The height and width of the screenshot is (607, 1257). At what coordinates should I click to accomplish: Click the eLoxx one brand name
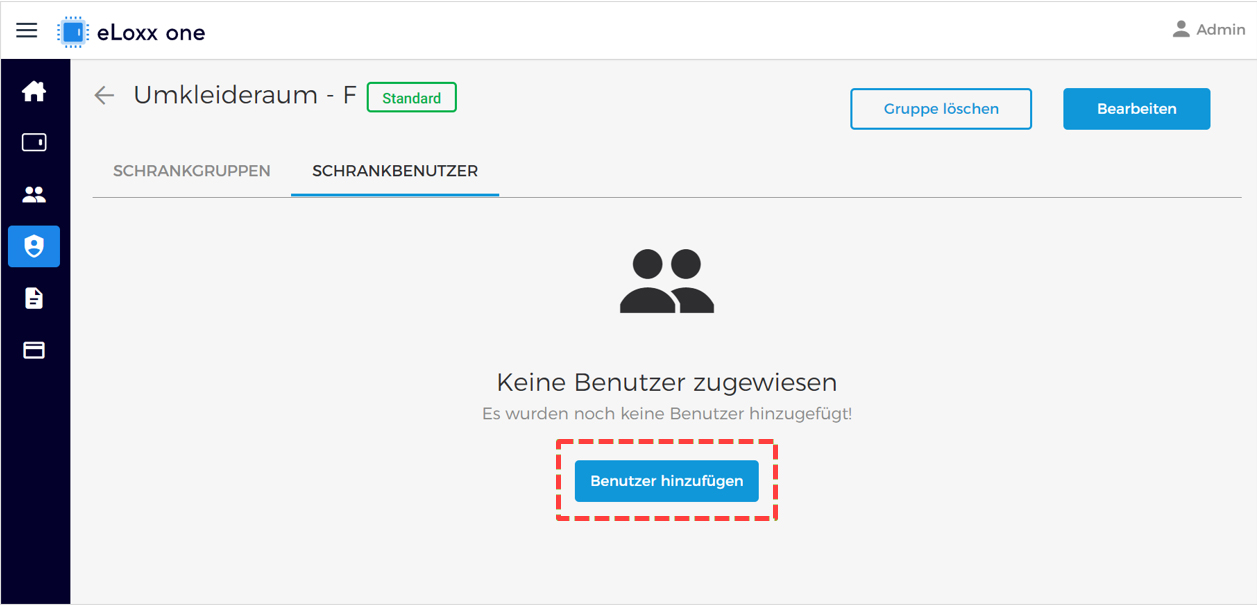(151, 33)
